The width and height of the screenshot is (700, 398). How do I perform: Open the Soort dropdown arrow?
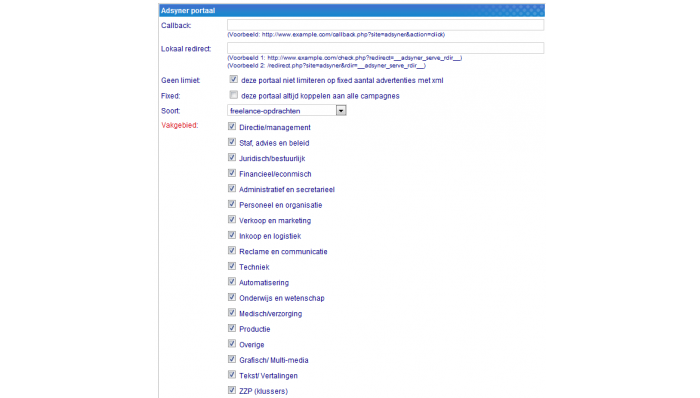coord(341,110)
